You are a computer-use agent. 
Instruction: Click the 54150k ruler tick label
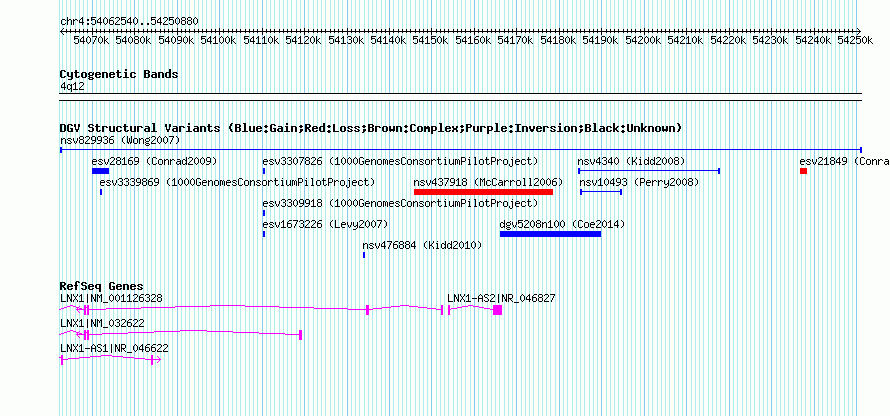[431, 40]
